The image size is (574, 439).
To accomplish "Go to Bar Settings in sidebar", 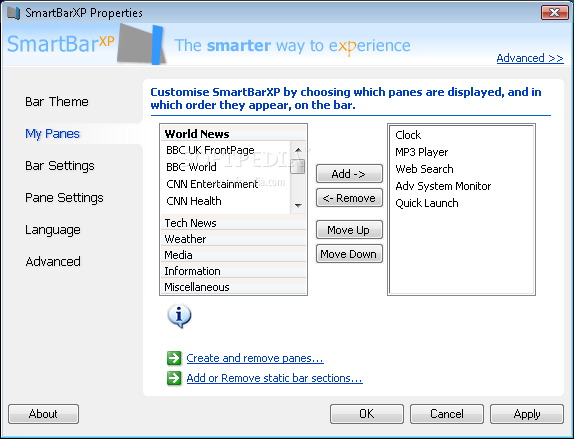I will click(x=60, y=165).
